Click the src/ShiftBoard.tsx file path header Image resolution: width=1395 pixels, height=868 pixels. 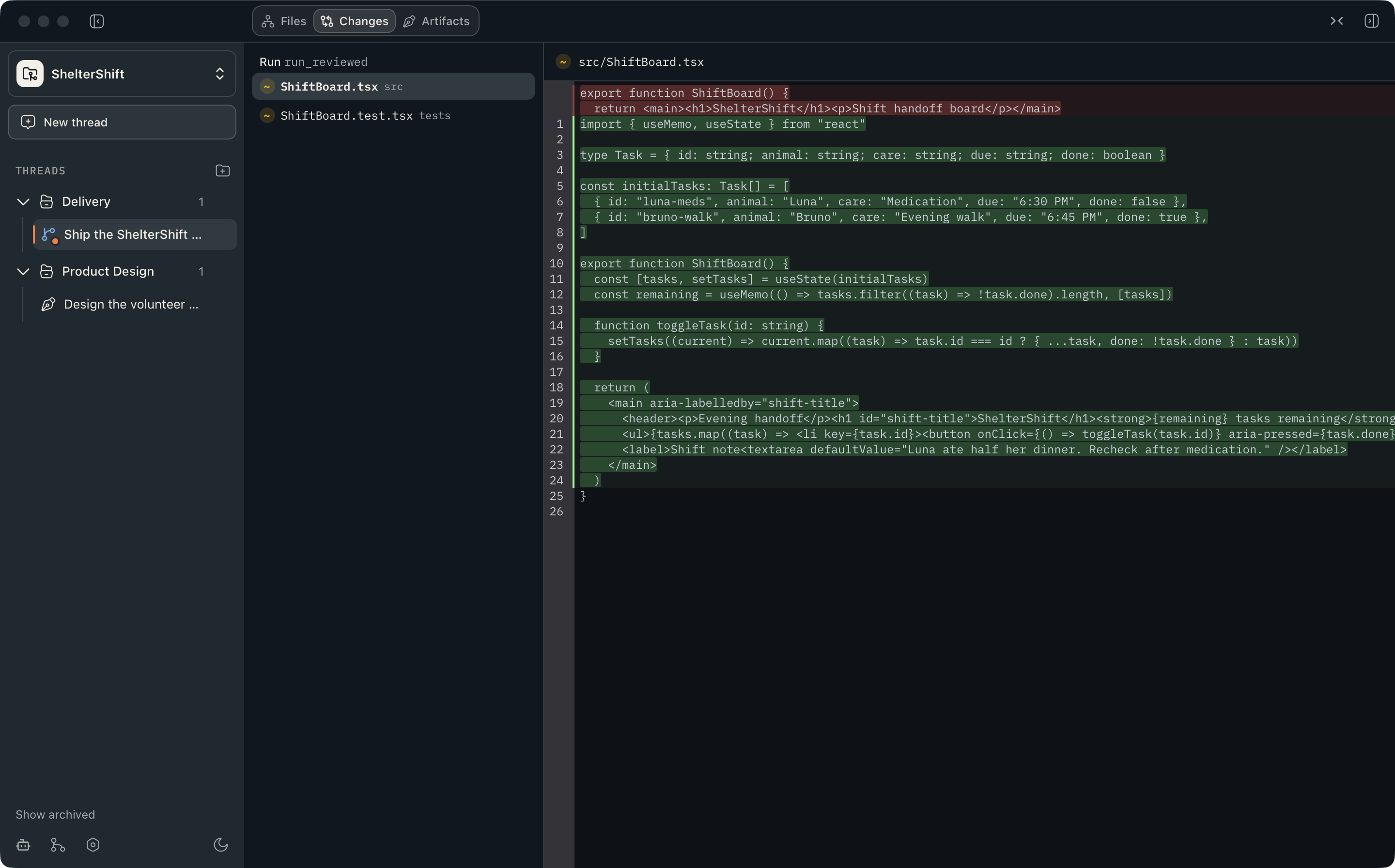(x=641, y=62)
